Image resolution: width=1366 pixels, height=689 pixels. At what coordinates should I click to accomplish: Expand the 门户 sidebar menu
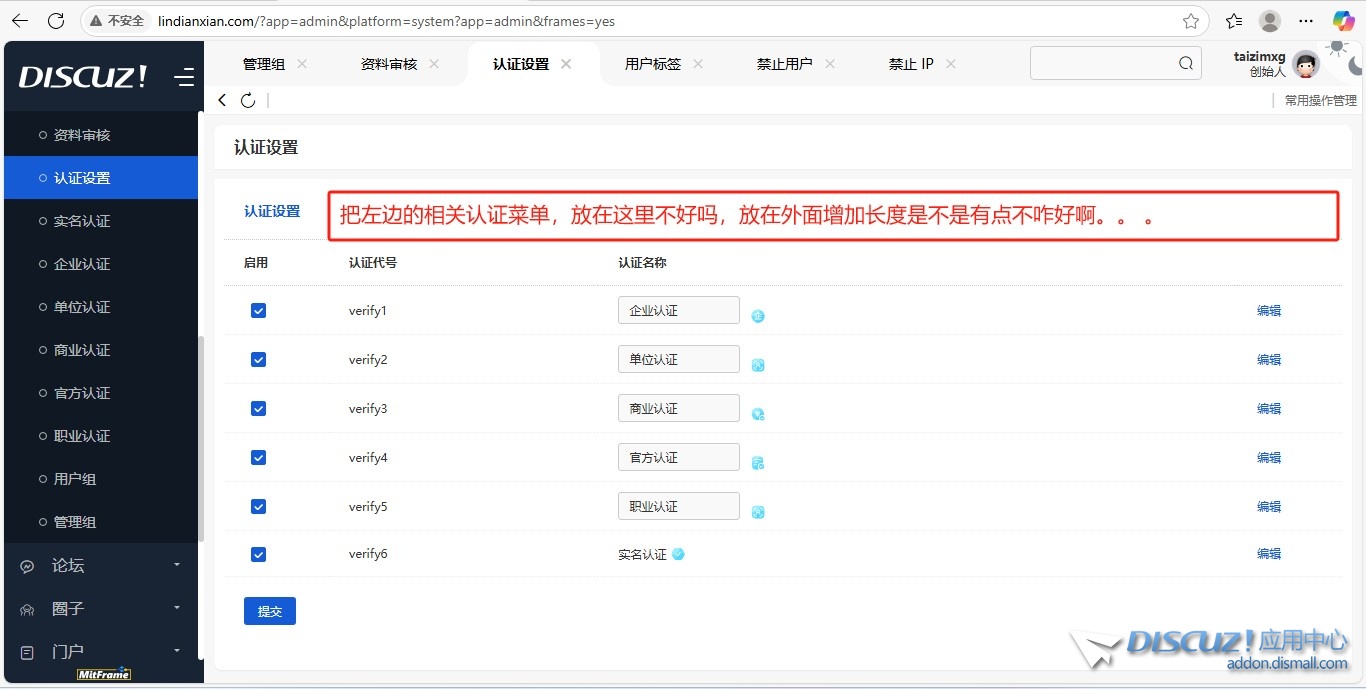pos(100,652)
